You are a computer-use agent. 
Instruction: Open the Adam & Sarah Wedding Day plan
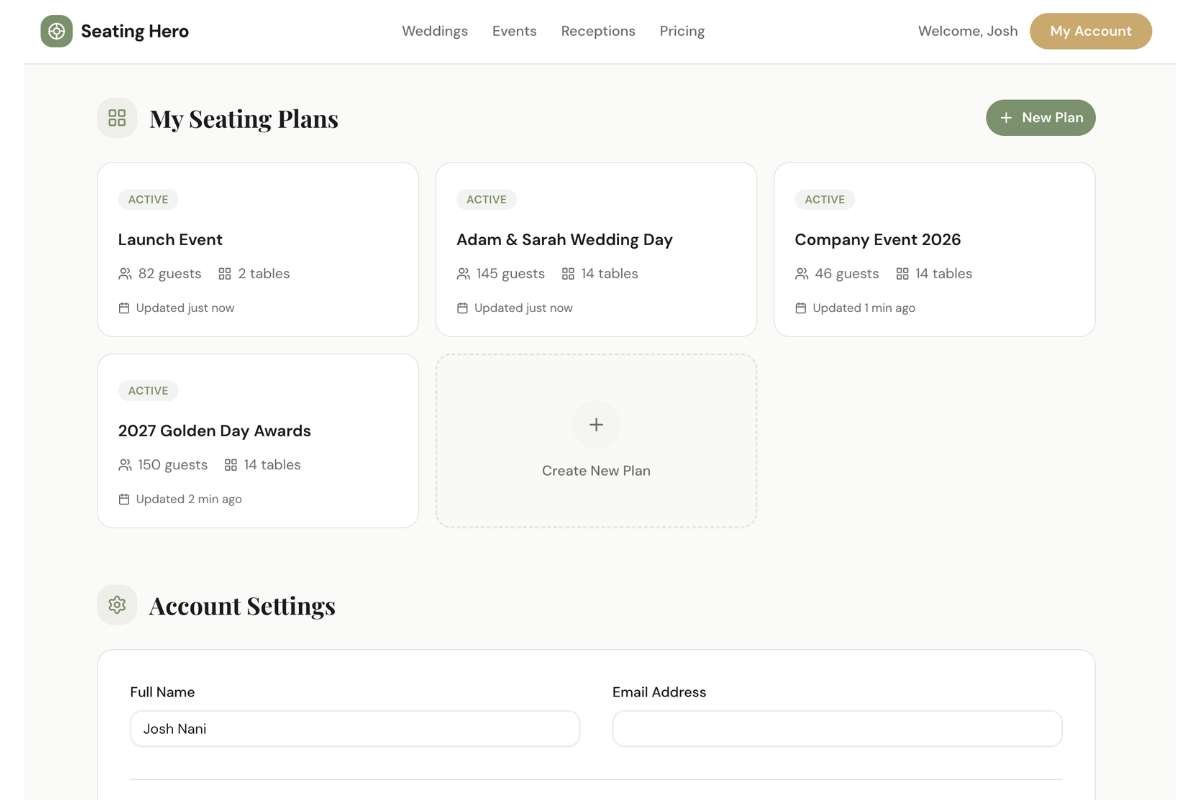(x=564, y=240)
